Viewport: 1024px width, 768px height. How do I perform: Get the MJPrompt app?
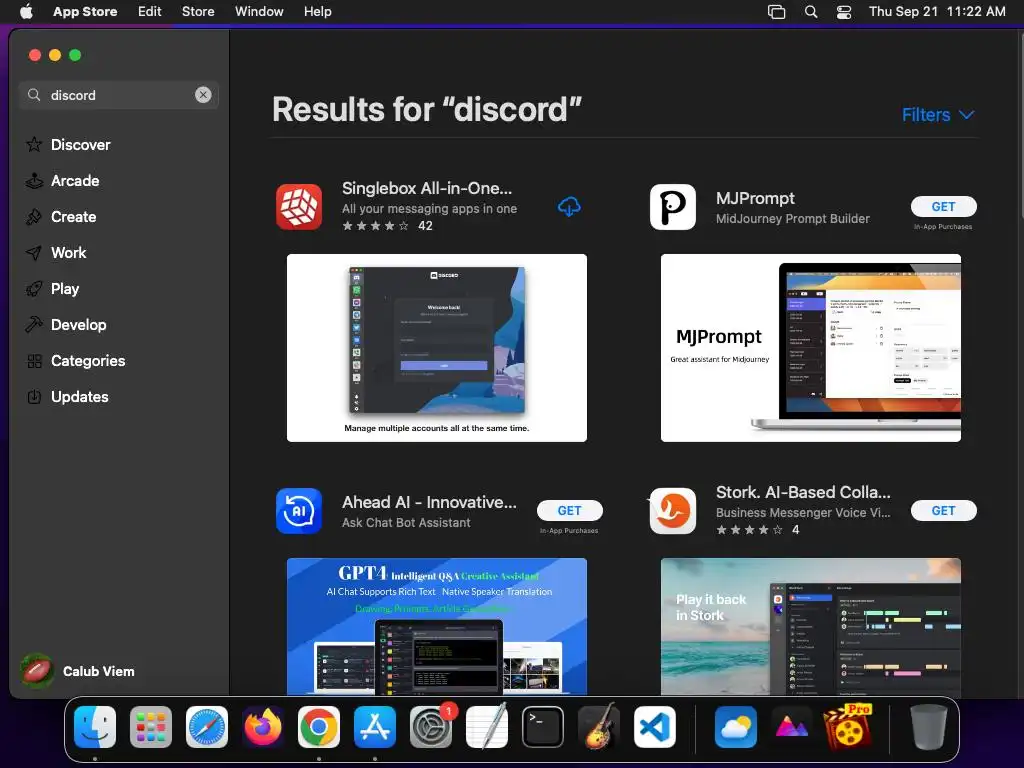[944, 206]
